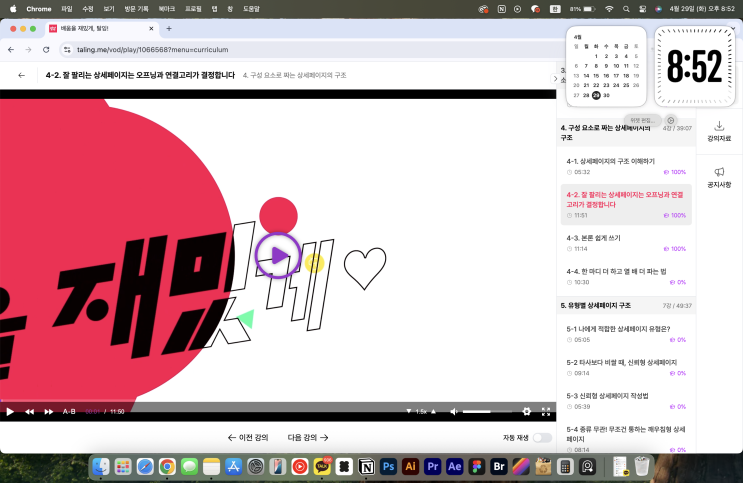Enter fullscreen mode in the player
The width and height of the screenshot is (743, 483).
coord(546,411)
